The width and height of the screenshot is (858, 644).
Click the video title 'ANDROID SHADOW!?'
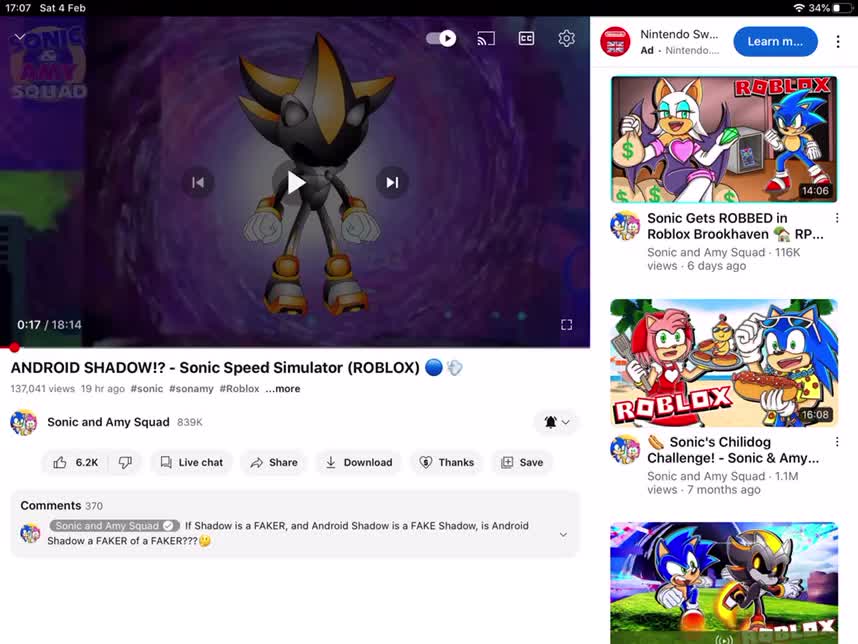click(x=236, y=368)
